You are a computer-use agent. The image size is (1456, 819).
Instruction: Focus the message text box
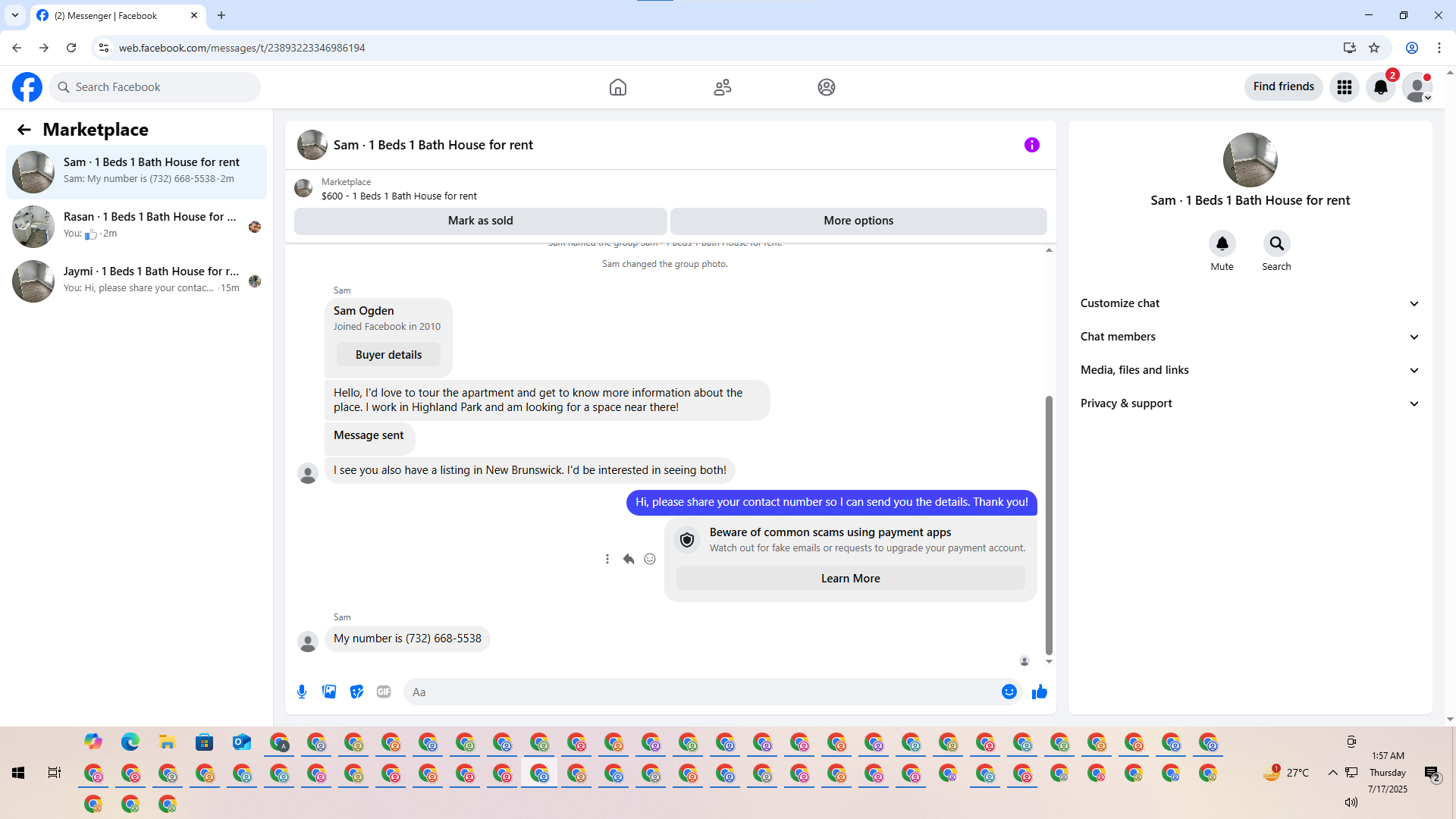(702, 692)
